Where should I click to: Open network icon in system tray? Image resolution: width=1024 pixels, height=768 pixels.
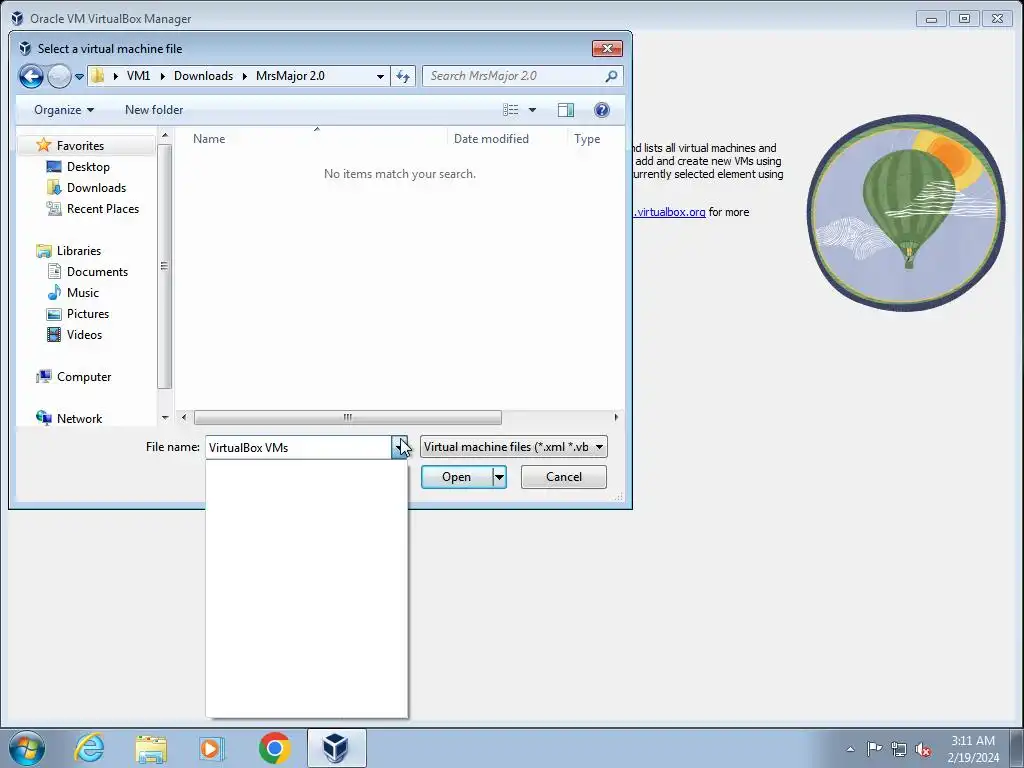coord(899,749)
